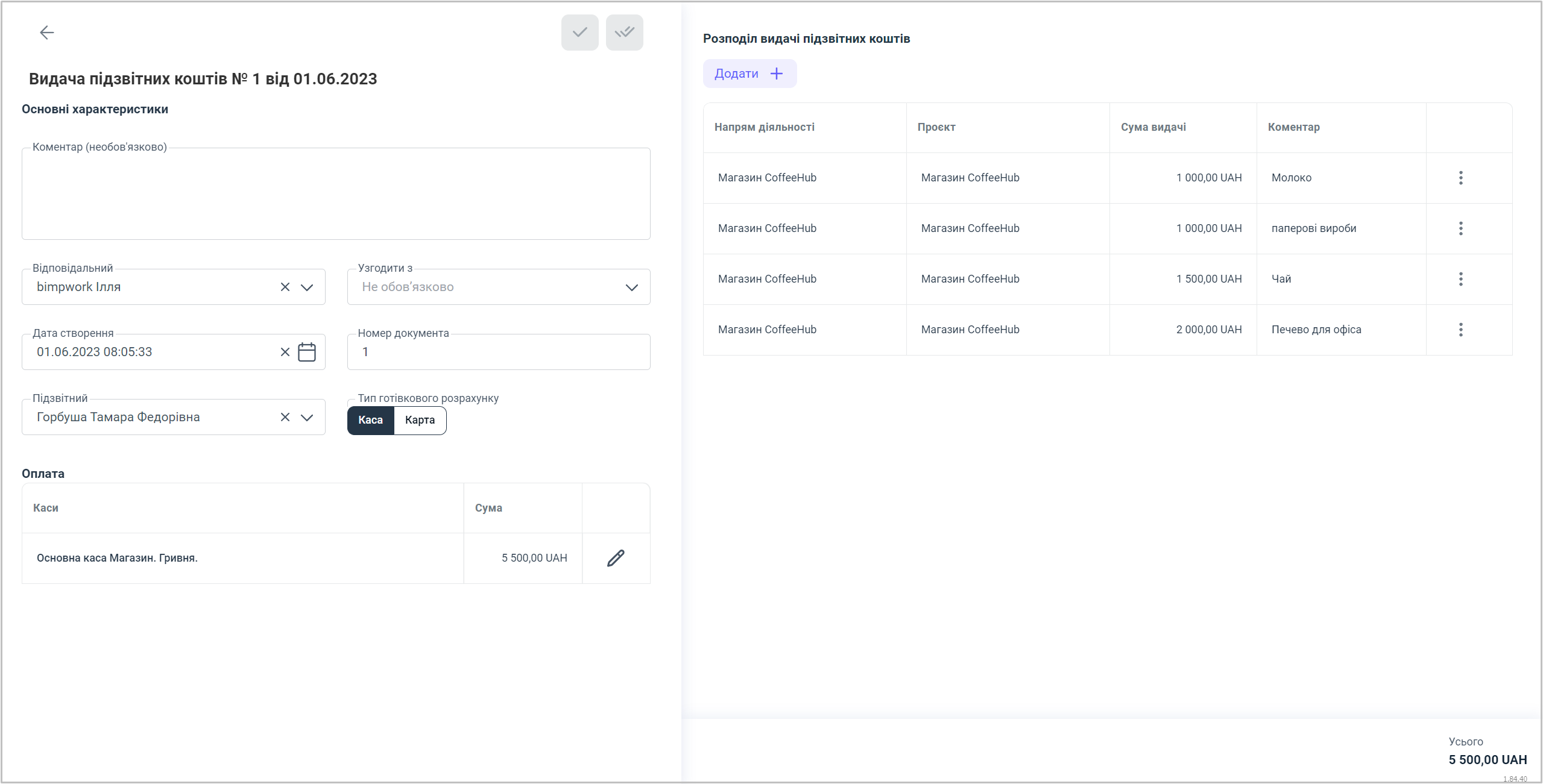This screenshot has height=784, width=1543.
Task: Clear the Відповідальний field value
Action: tap(285, 287)
